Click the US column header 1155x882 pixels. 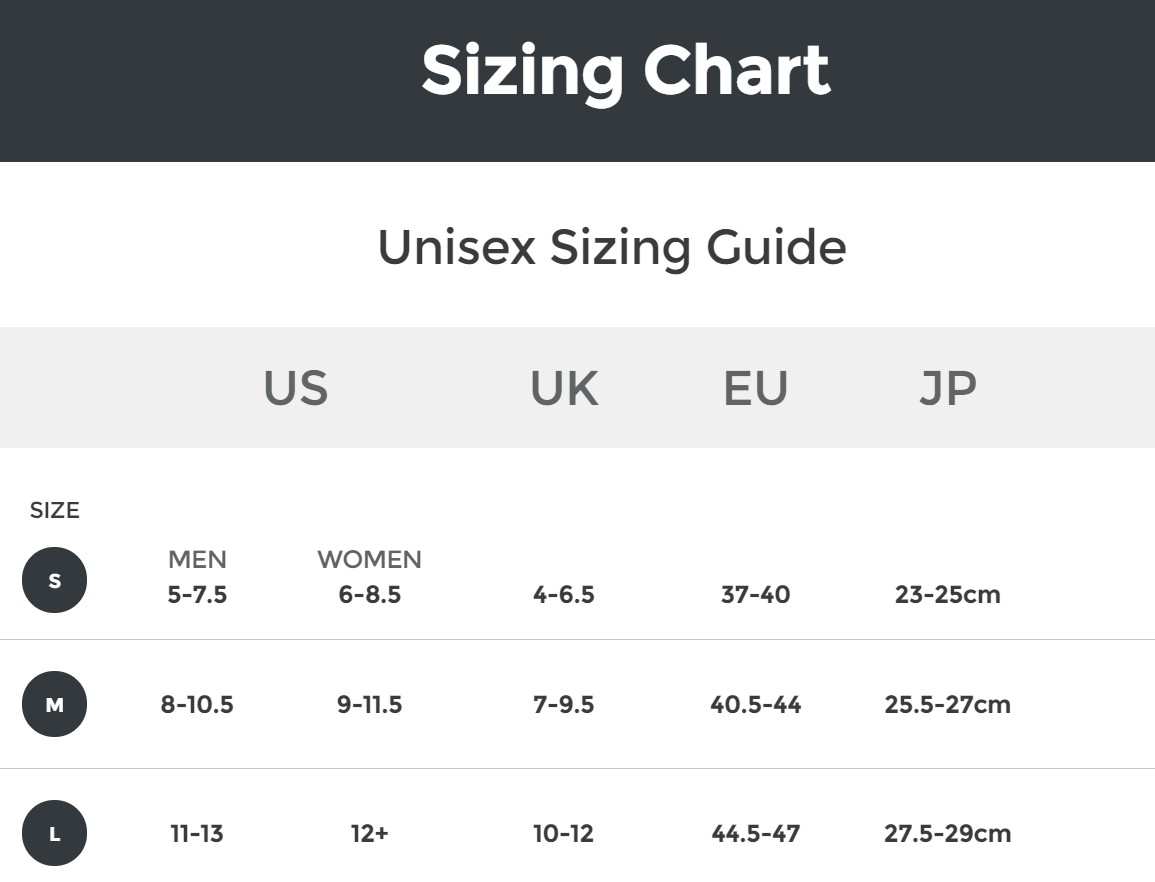pyautogui.click(x=295, y=388)
